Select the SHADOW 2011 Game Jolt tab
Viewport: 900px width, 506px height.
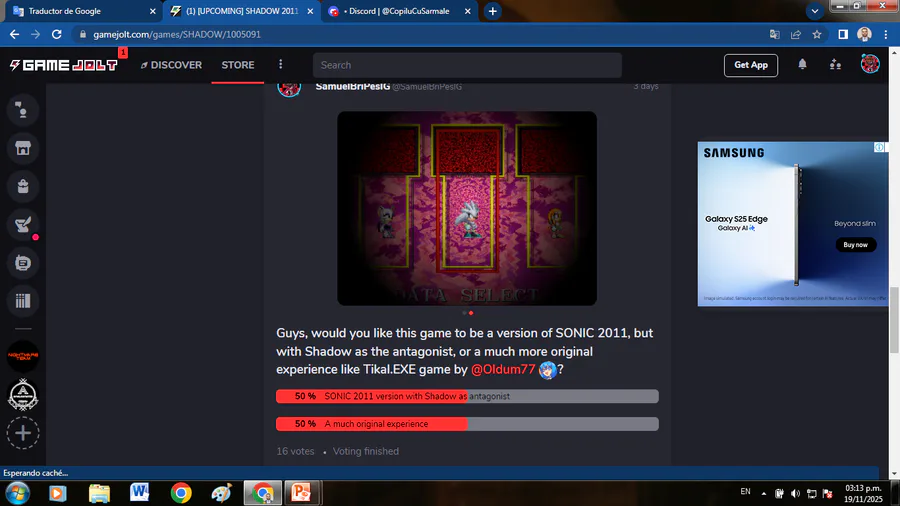pyautogui.click(x=241, y=11)
